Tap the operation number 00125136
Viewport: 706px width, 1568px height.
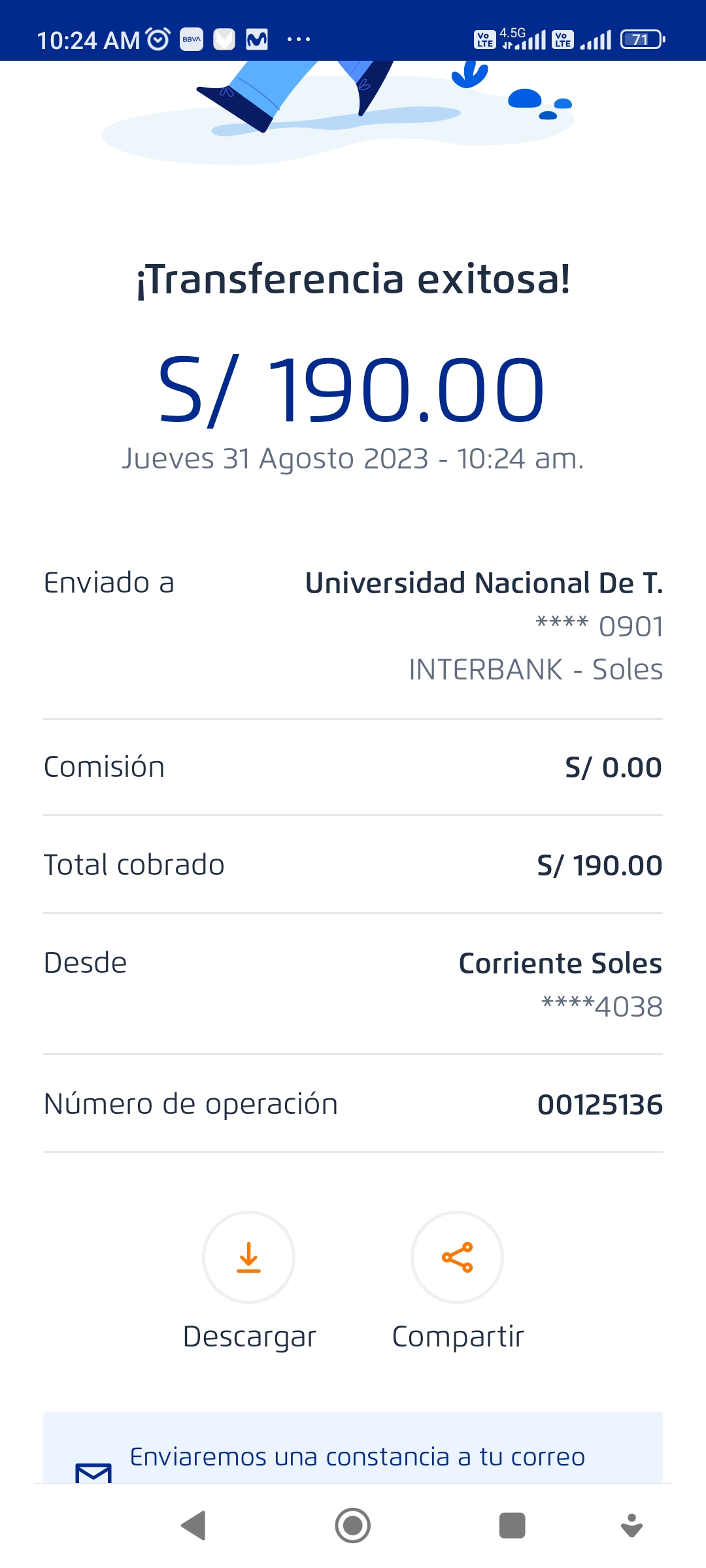point(599,1105)
